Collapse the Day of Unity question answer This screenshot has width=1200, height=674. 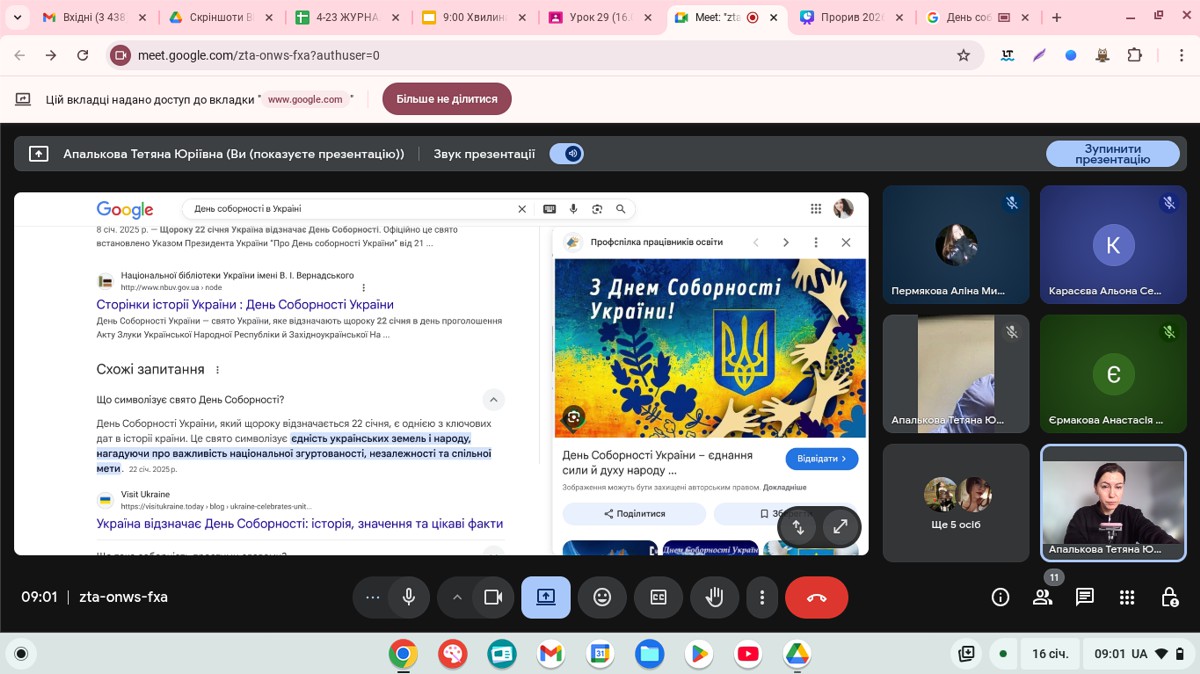click(493, 400)
